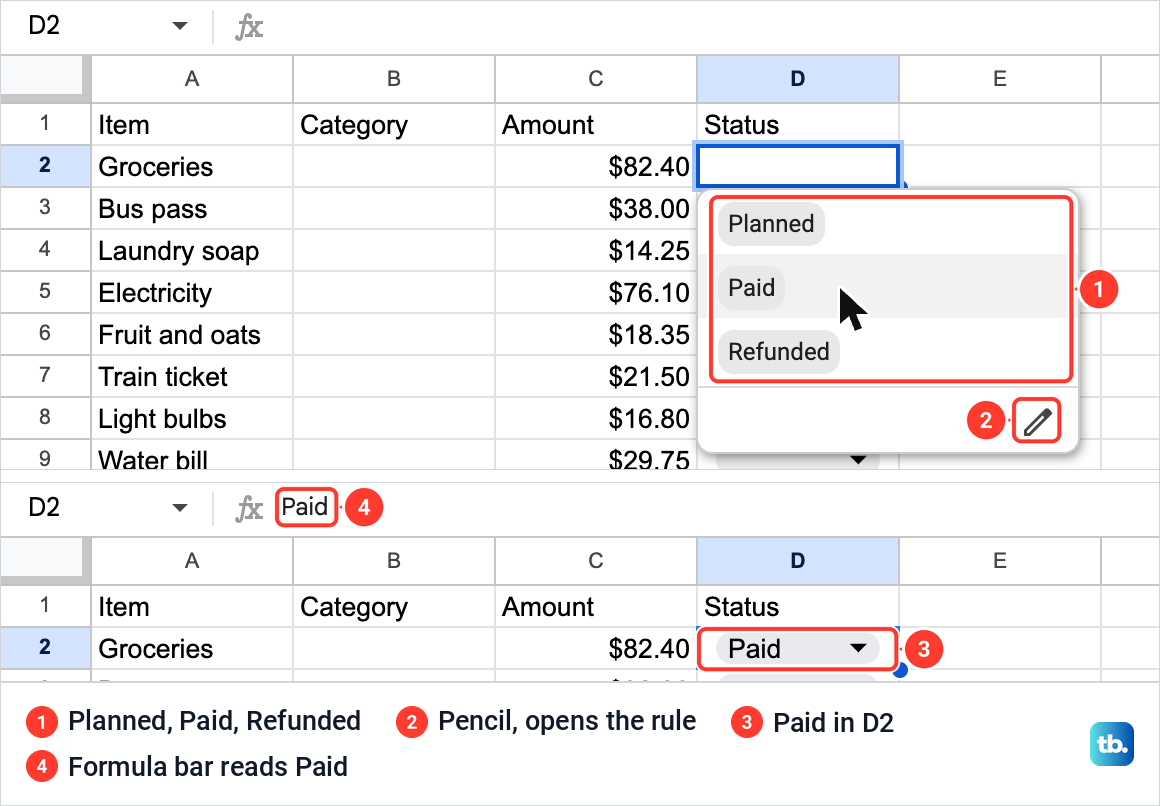Select highlighted column D header in upper sheet
The width and height of the screenshot is (1160, 806).
[x=798, y=78]
